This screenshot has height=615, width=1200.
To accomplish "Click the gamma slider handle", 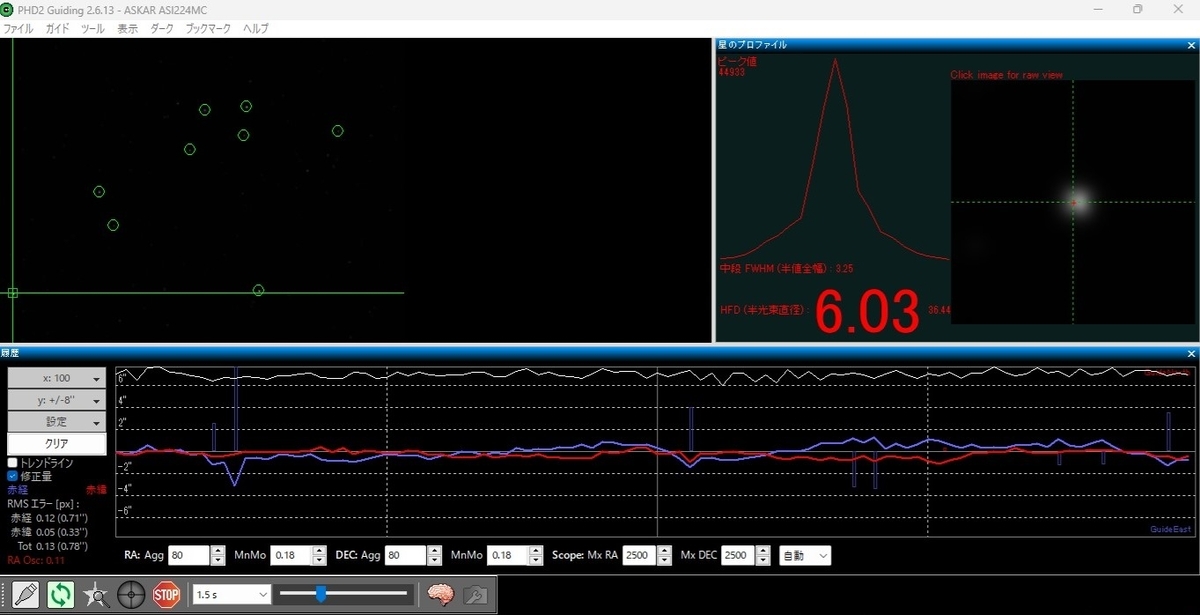I will 321,594.
